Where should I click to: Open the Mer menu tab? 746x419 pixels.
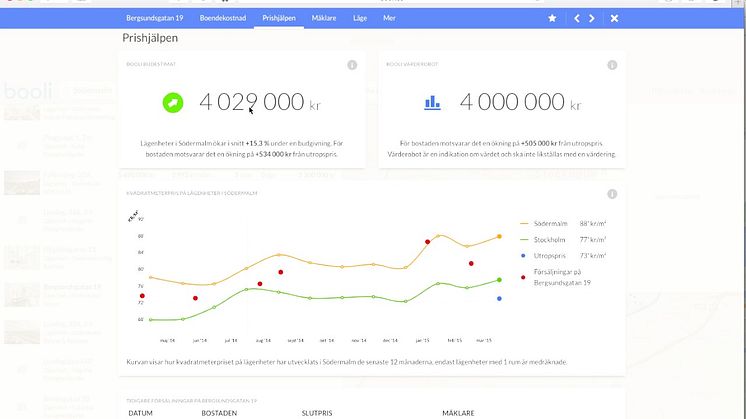389,18
